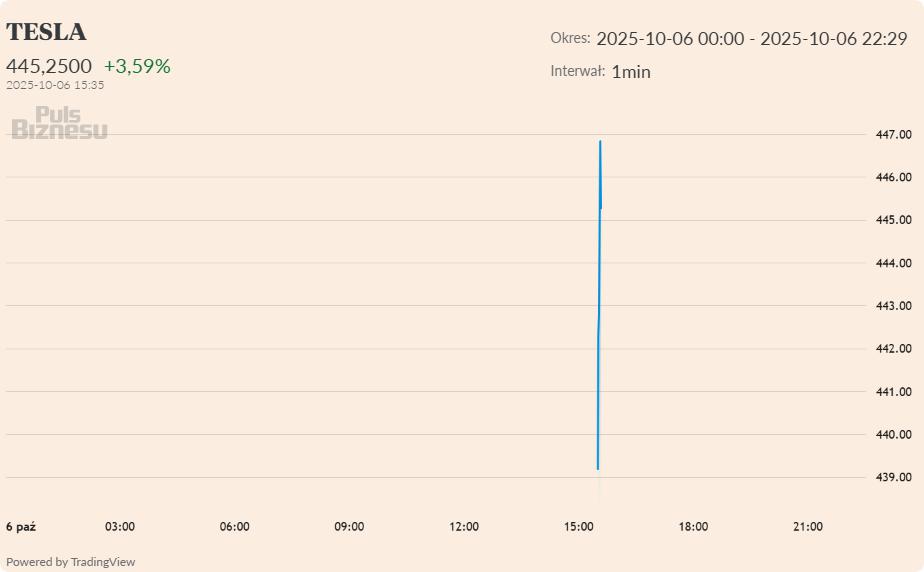This screenshot has height=572, width=924.
Task: Click the 15:00 time axis label
Action: 579,527
